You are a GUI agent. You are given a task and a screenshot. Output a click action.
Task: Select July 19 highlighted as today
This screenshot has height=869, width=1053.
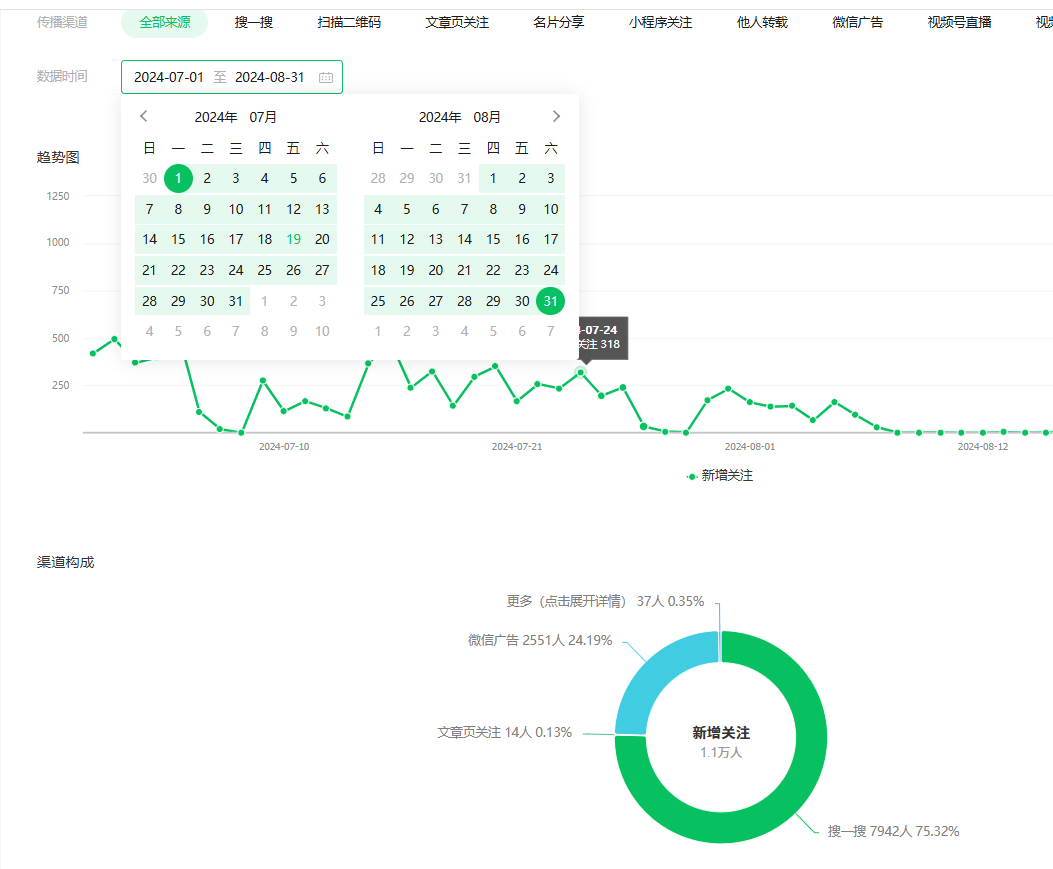click(293, 240)
